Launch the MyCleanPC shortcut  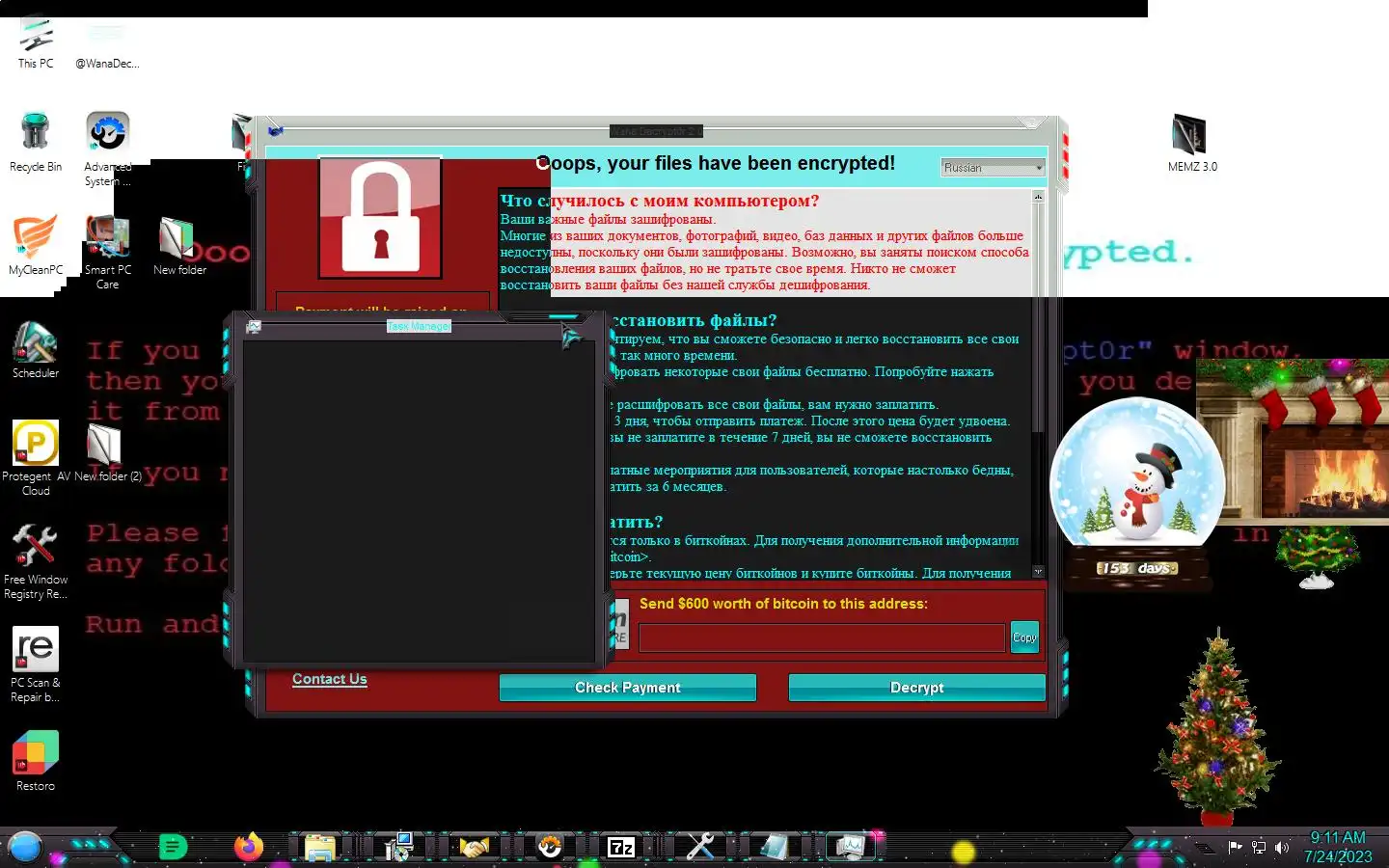click(x=36, y=245)
